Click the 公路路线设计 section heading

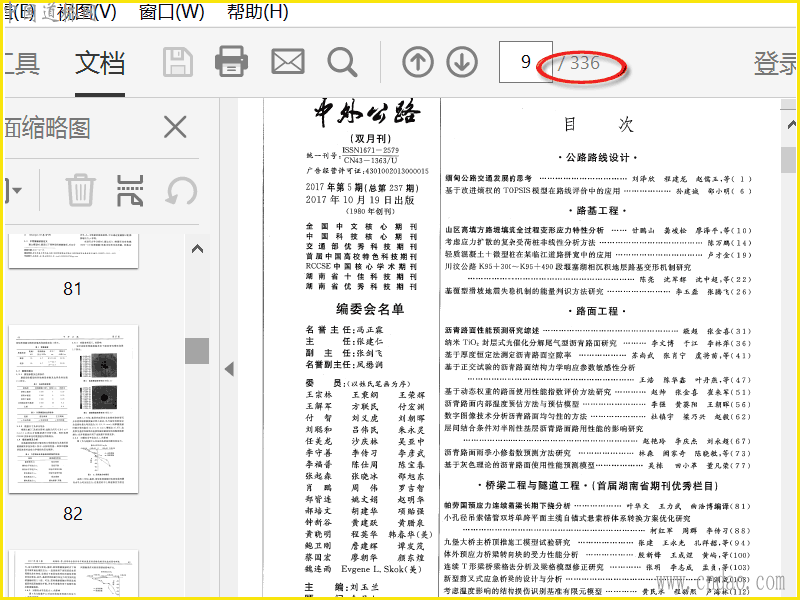(597, 158)
